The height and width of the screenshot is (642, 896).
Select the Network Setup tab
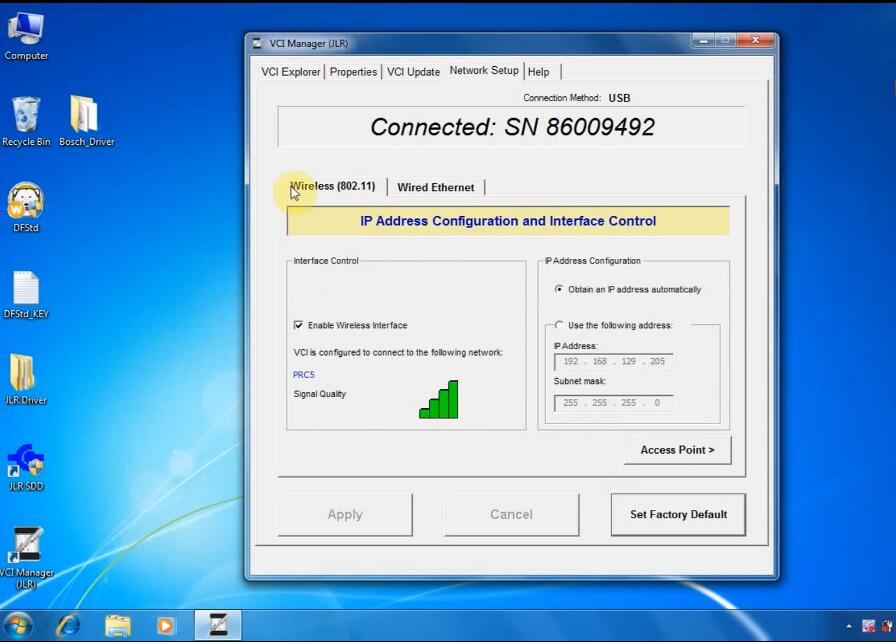tap(484, 70)
